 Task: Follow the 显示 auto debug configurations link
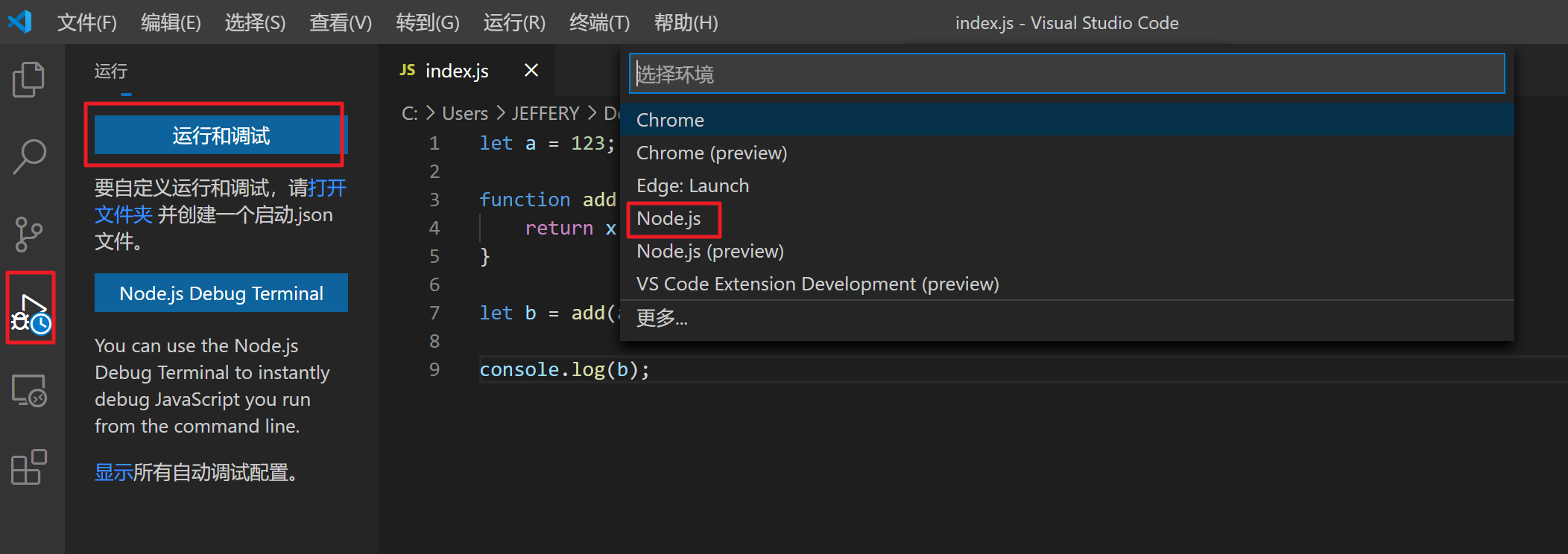[x=113, y=472]
